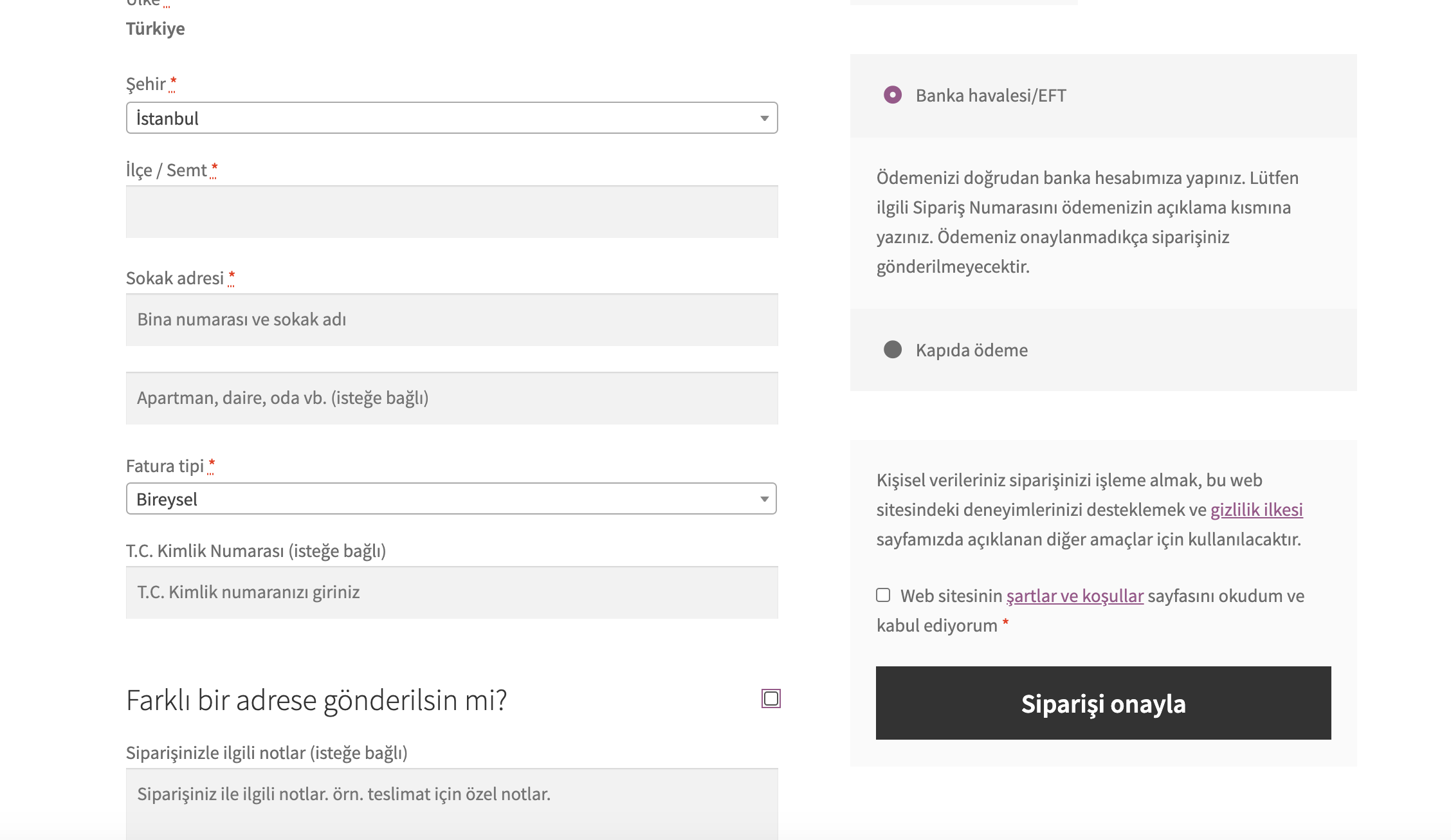This screenshot has width=1451, height=840.
Task: Check the şartlar ve koşullar acceptance checkbox
Action: (x=884, y=596)
